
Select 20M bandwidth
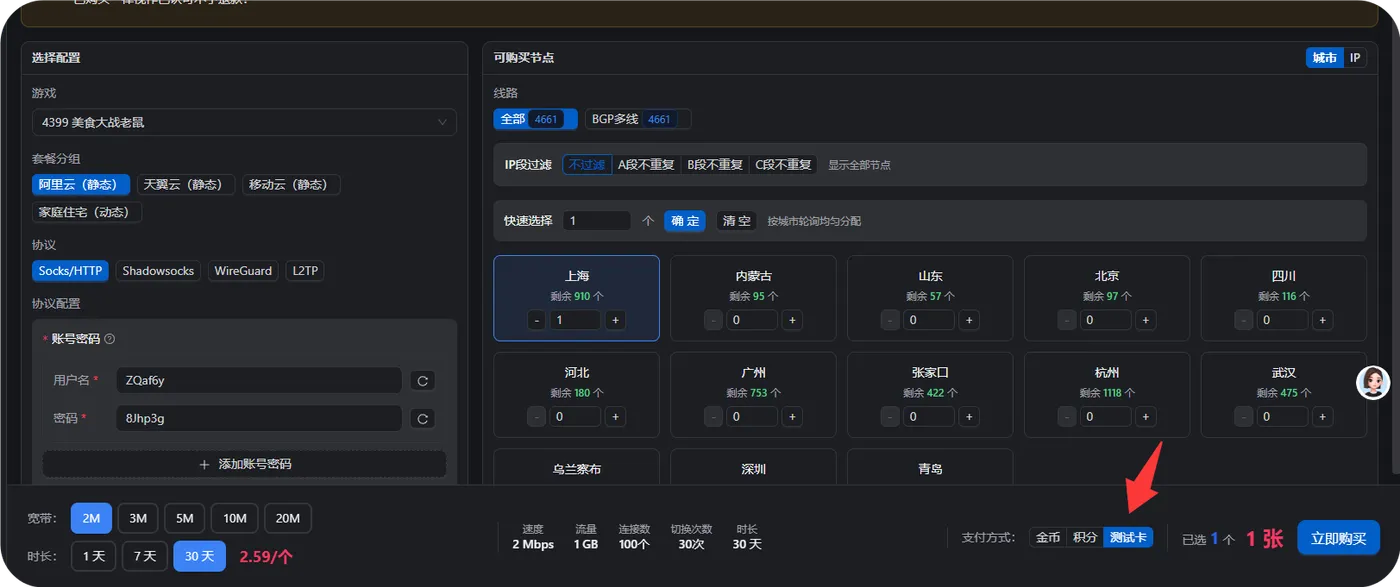click(288, 518)
